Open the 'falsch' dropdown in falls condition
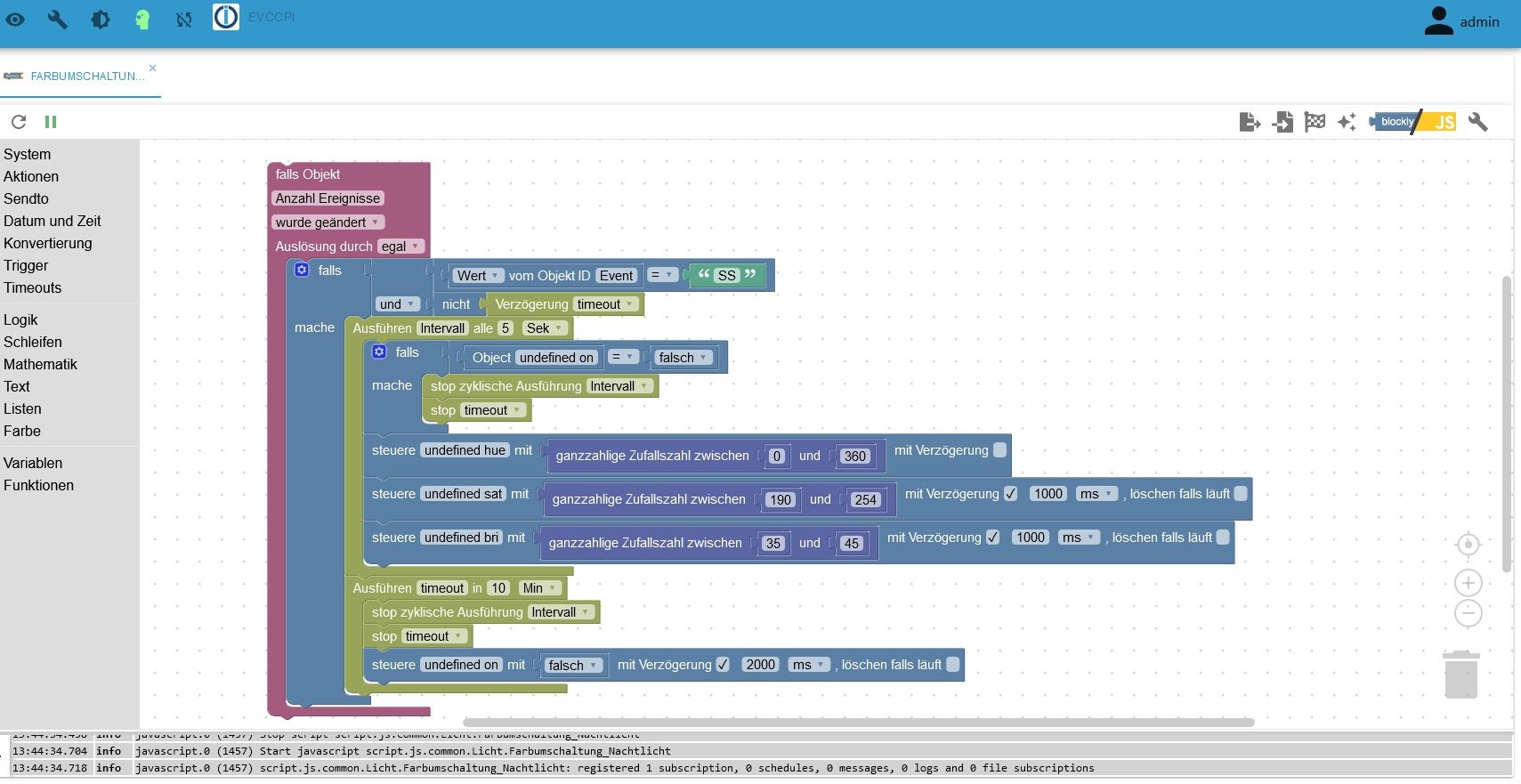This screenshot has height=784, width=1521. [683, 358]
